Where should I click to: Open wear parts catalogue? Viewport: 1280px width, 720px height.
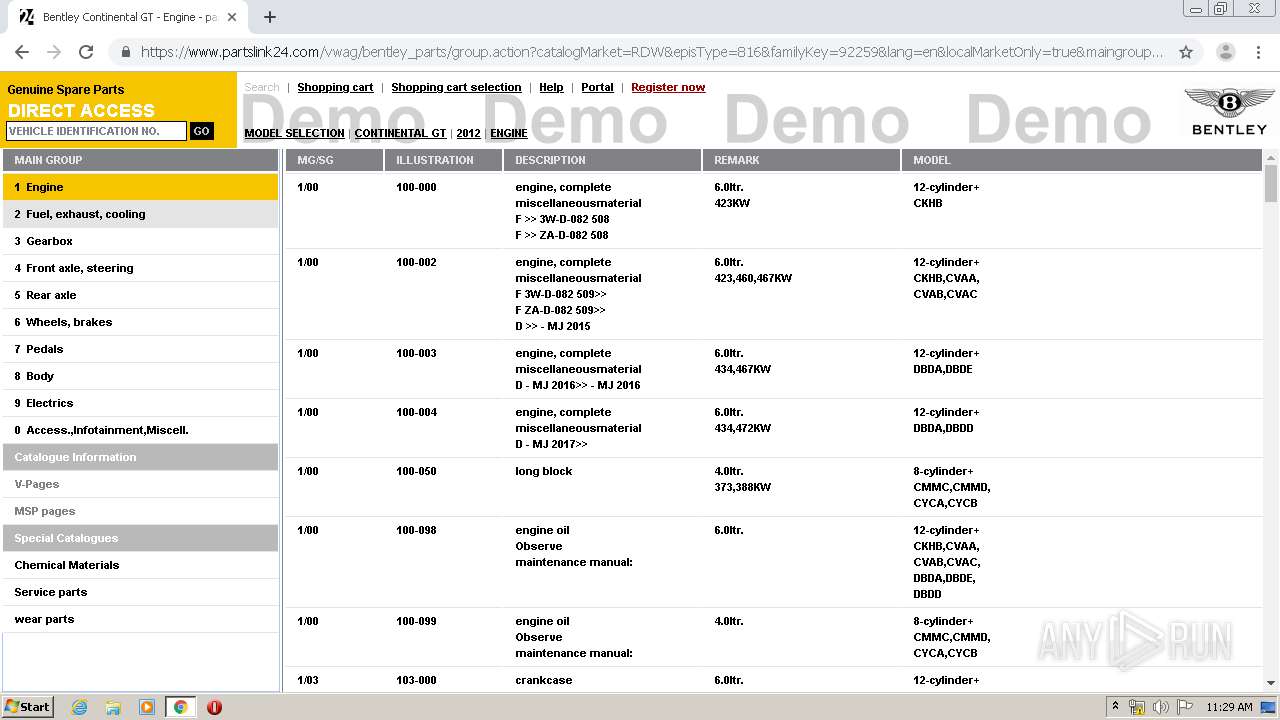[140, 619]
